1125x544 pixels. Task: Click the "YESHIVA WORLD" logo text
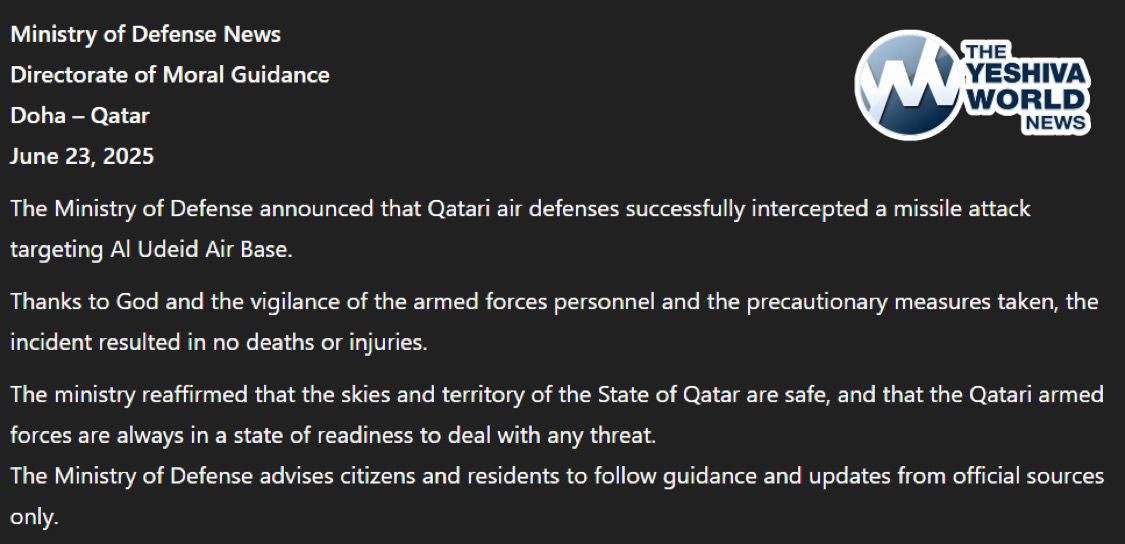(x=1027, y=86)
